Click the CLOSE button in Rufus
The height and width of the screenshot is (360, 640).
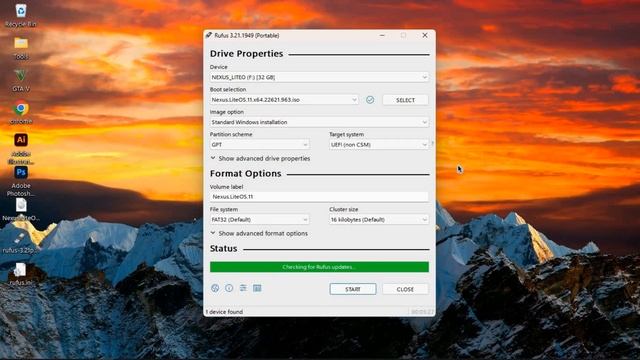tap(405, 289)
